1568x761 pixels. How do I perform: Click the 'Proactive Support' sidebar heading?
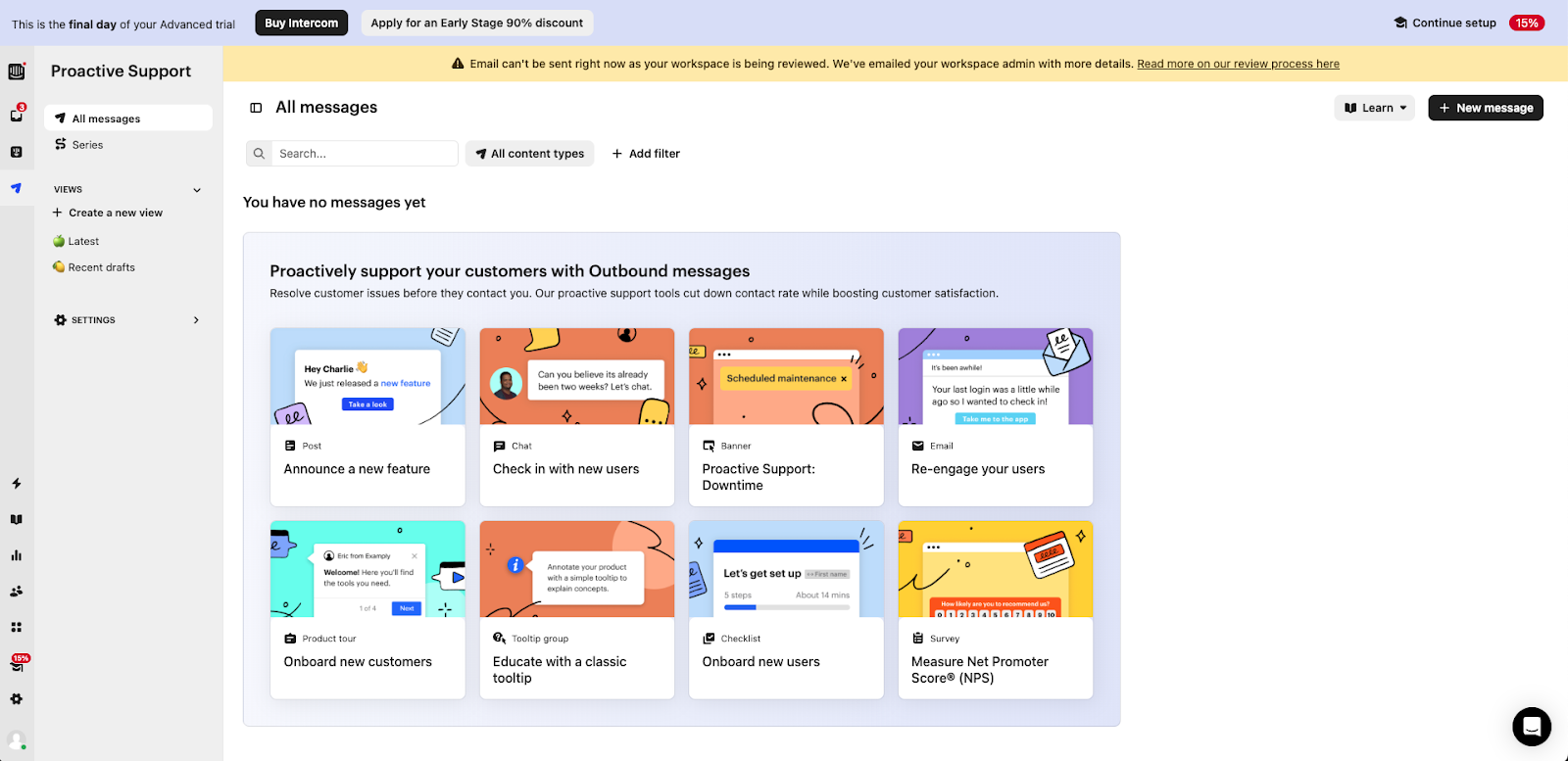(x=122, y=71)
